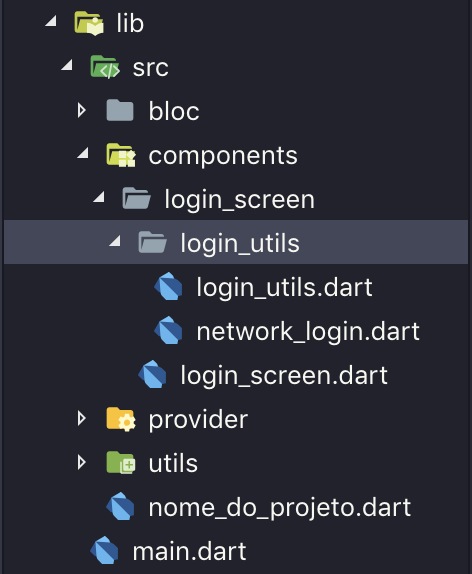Open login_screen.dart file

[284, 375]
